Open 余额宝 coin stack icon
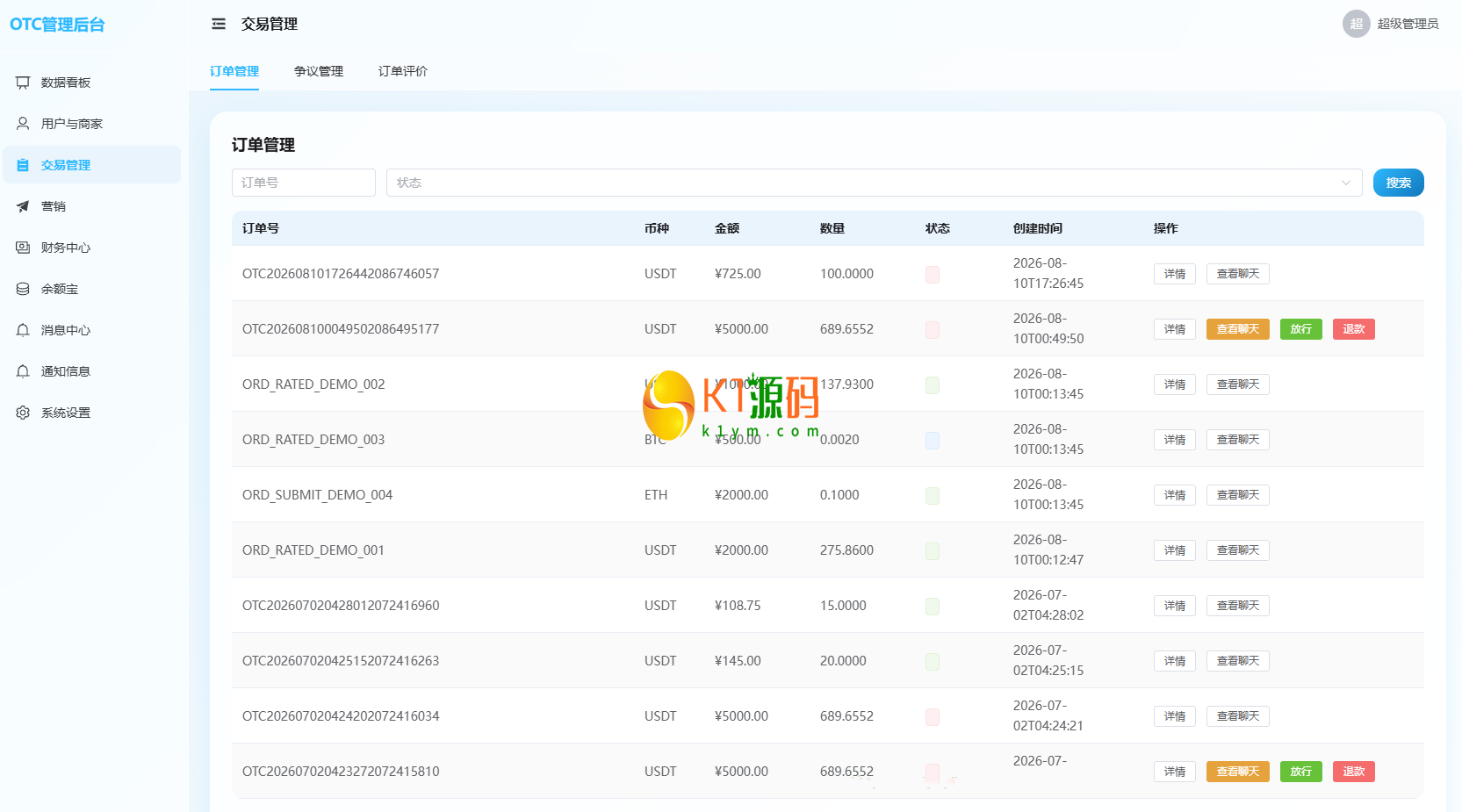Screen dimensions: 1462x812 23,289
